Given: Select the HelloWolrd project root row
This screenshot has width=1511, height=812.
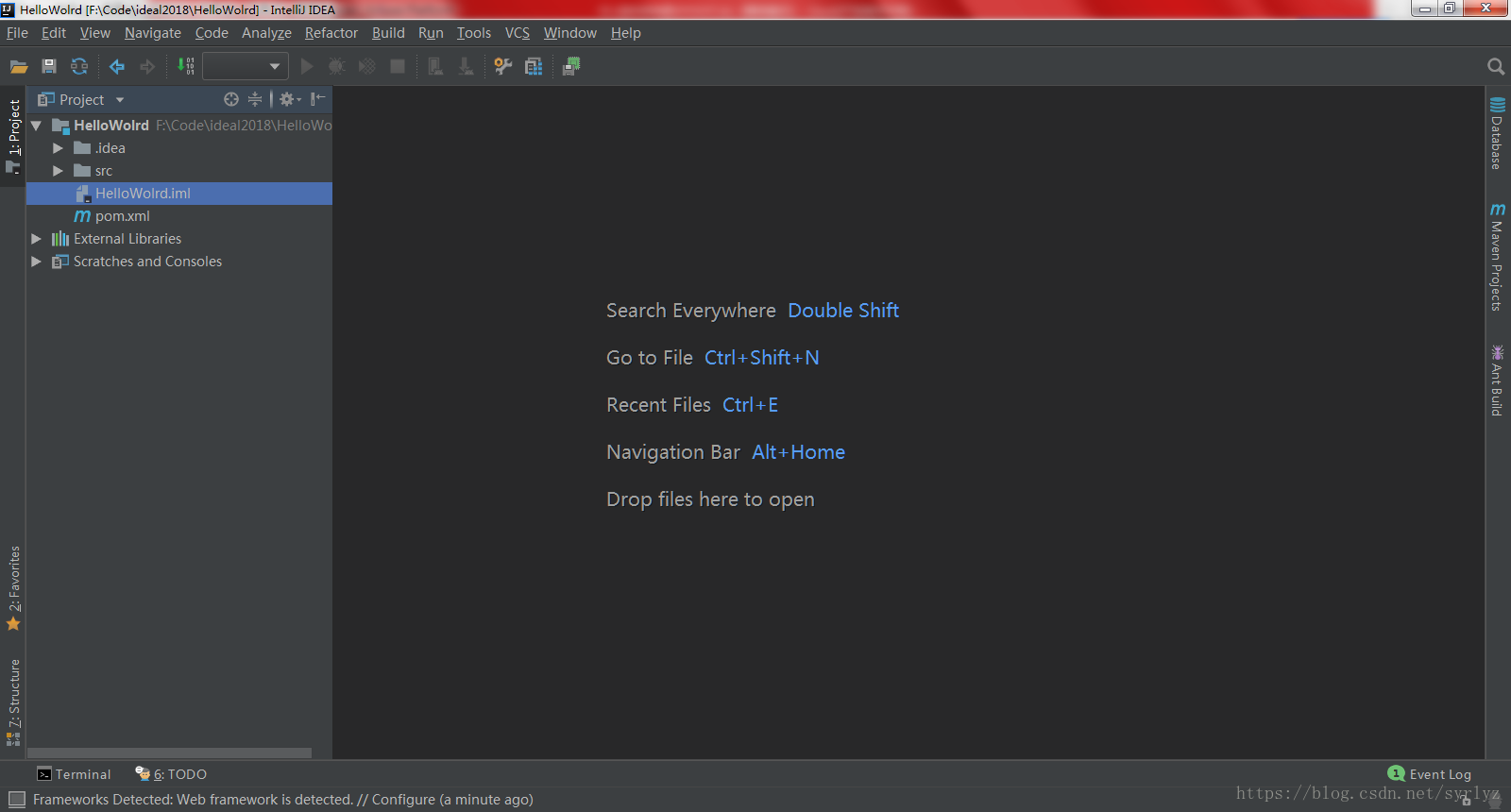Looking at the screenshot, I should click(179, 126).
